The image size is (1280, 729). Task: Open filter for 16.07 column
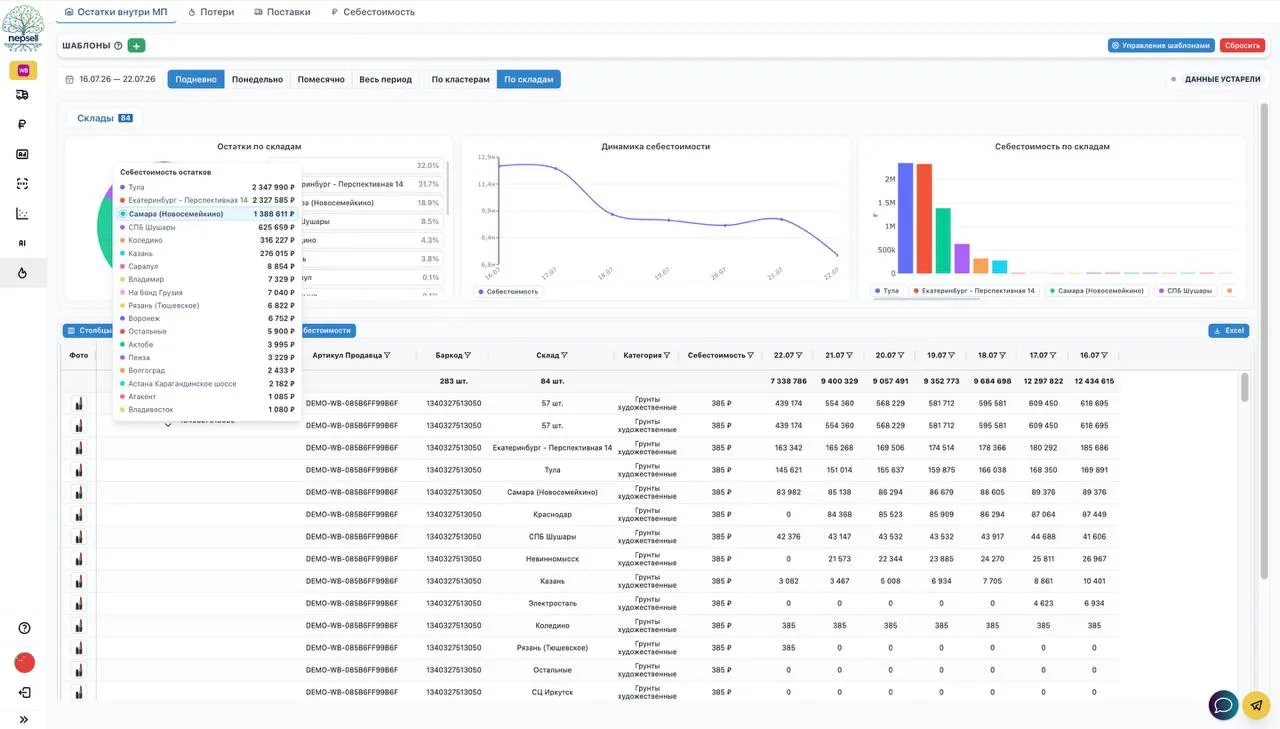pyautogui.click(x=1104, y=355)
